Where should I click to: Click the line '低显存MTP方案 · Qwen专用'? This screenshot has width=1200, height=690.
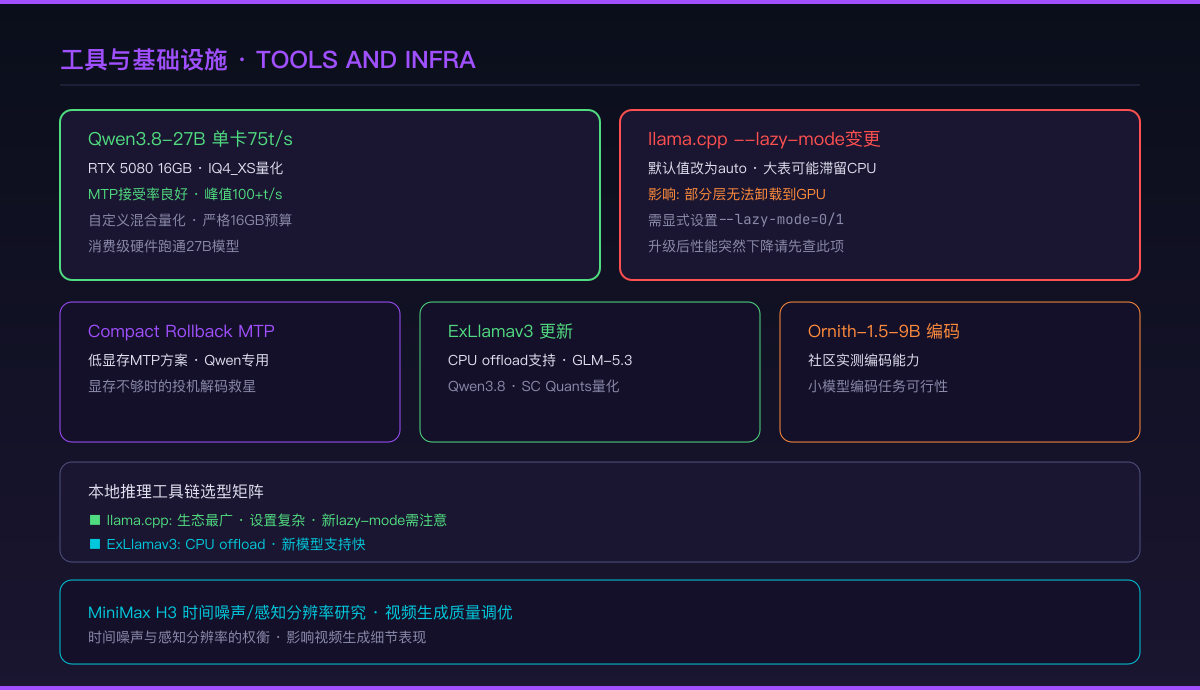click(x=178, y=360)
